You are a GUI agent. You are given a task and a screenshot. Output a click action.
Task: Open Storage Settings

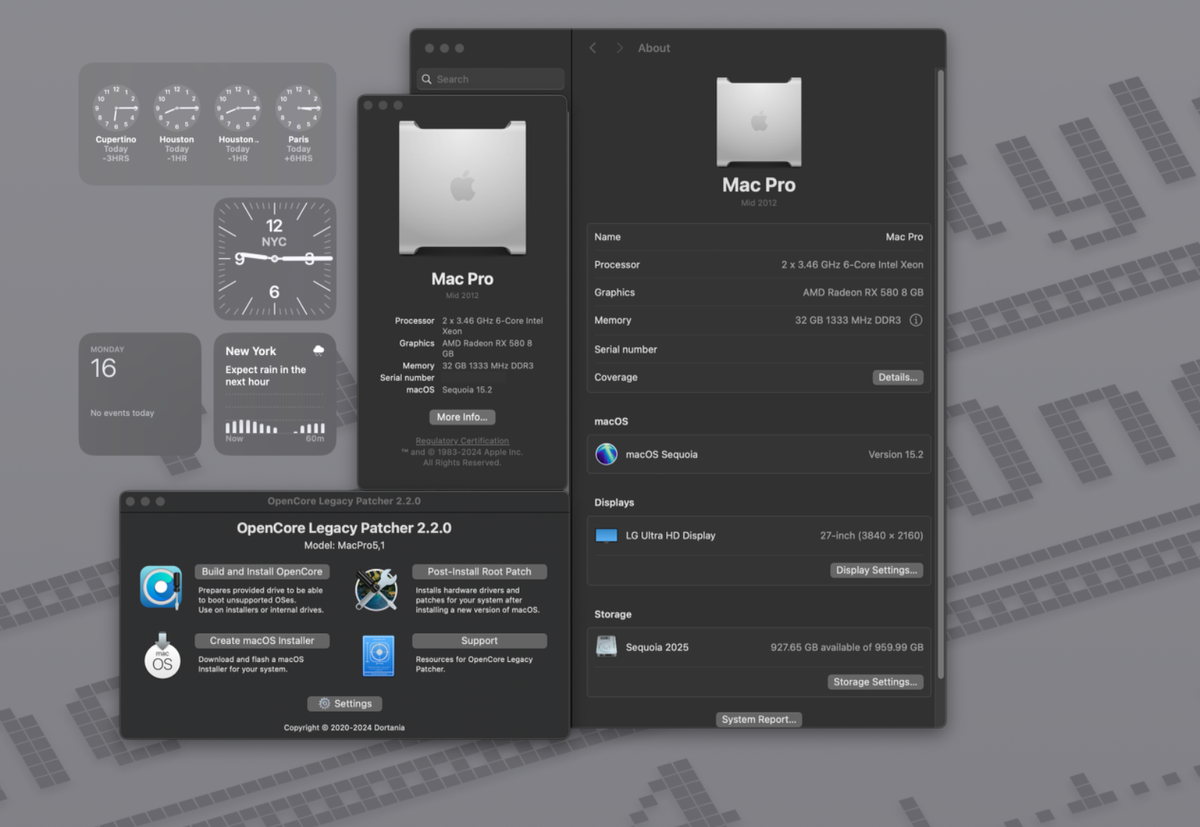coord(875,681)
